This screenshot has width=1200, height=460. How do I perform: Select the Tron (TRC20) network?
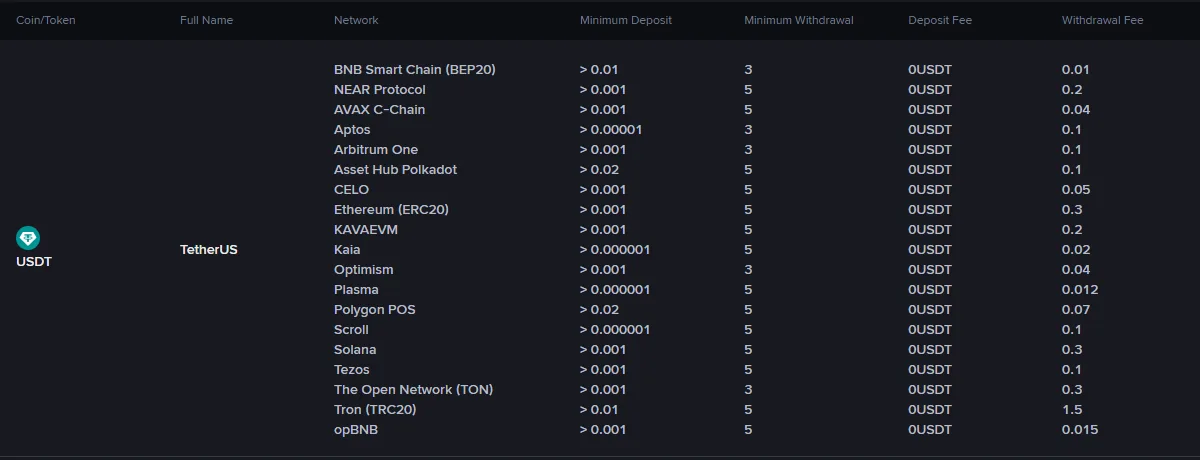point(375,410)
